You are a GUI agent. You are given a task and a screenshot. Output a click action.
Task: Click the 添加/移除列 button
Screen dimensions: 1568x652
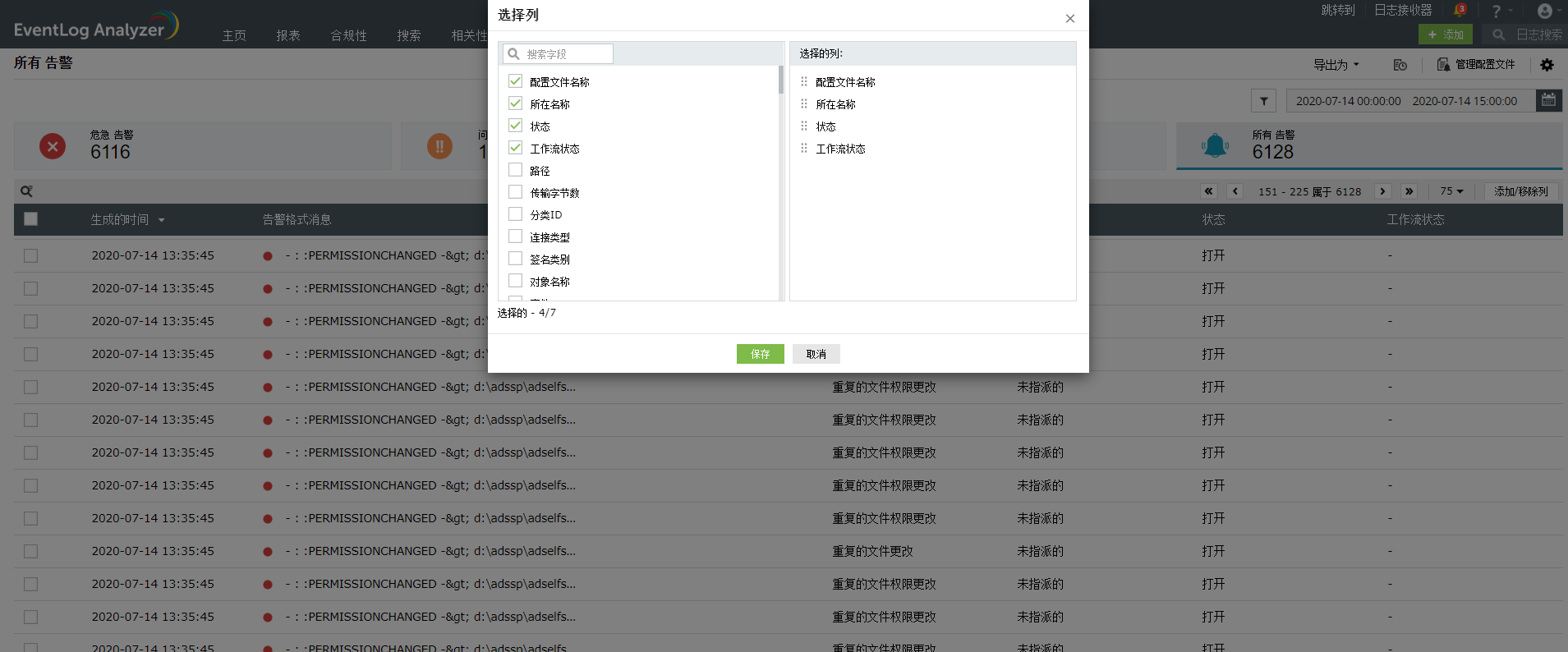point(1521,191)
